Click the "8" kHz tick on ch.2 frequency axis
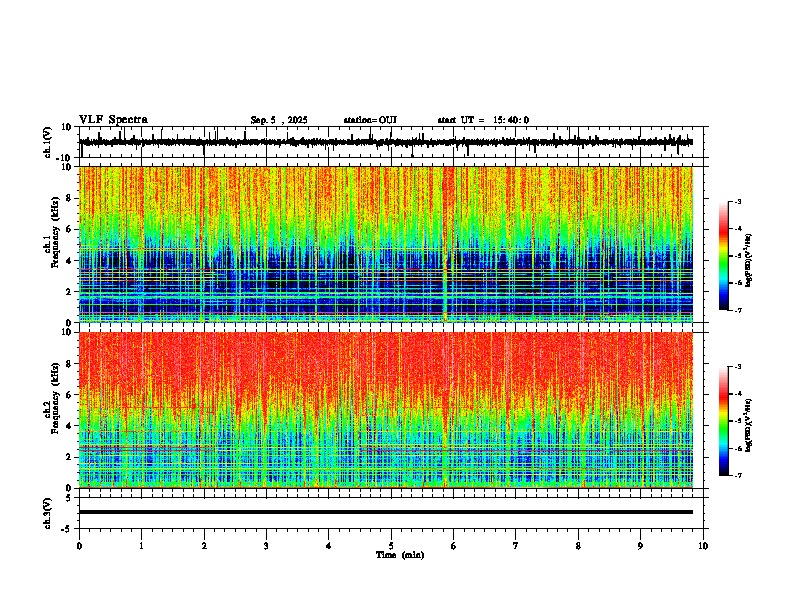Image resolution: width=792 pixels, height=612 pixels. (x=70, y=364)
